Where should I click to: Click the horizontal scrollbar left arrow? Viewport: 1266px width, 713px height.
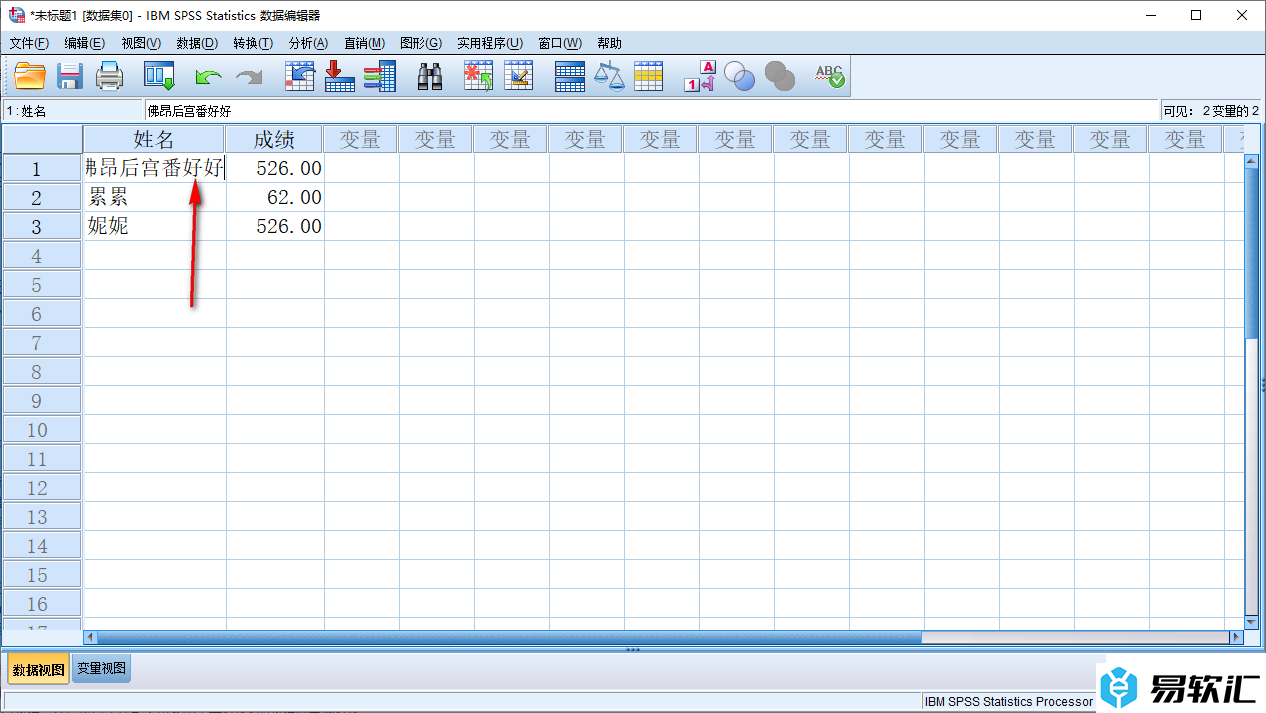(x=90, y=637)
